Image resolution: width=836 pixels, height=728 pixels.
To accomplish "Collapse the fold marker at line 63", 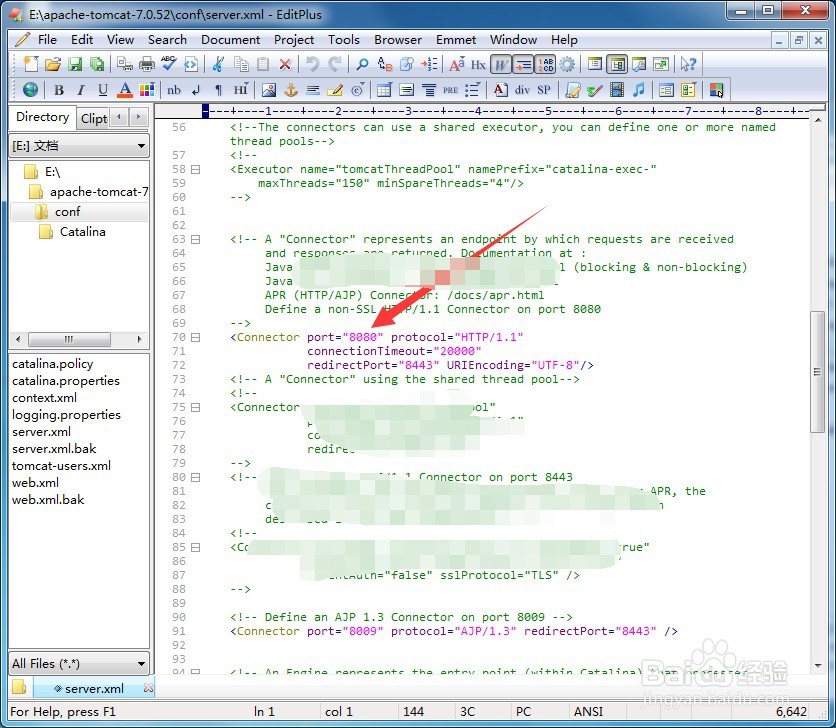I will click(196, 239).
